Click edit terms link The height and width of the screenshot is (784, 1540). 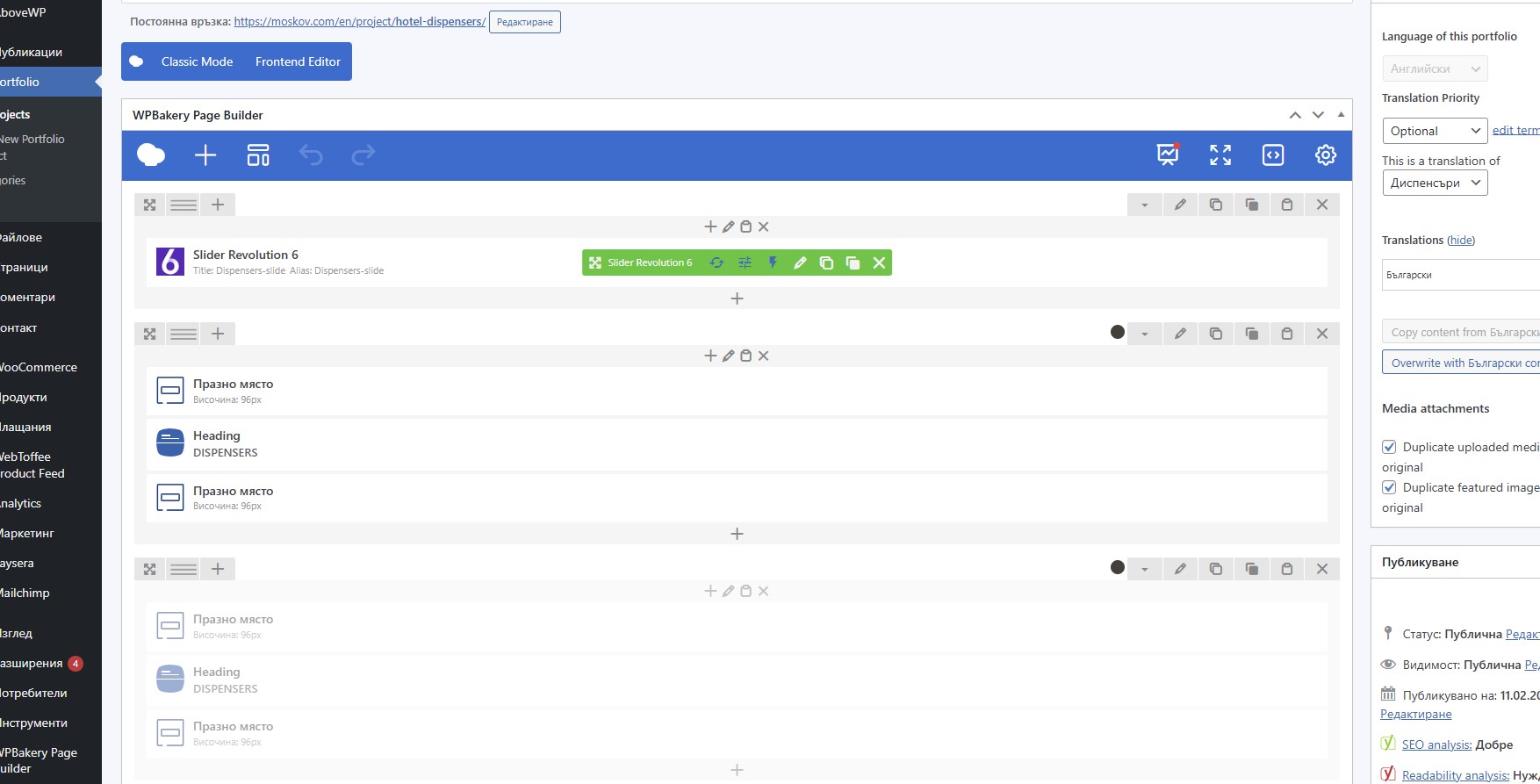tap(1516, 130)
